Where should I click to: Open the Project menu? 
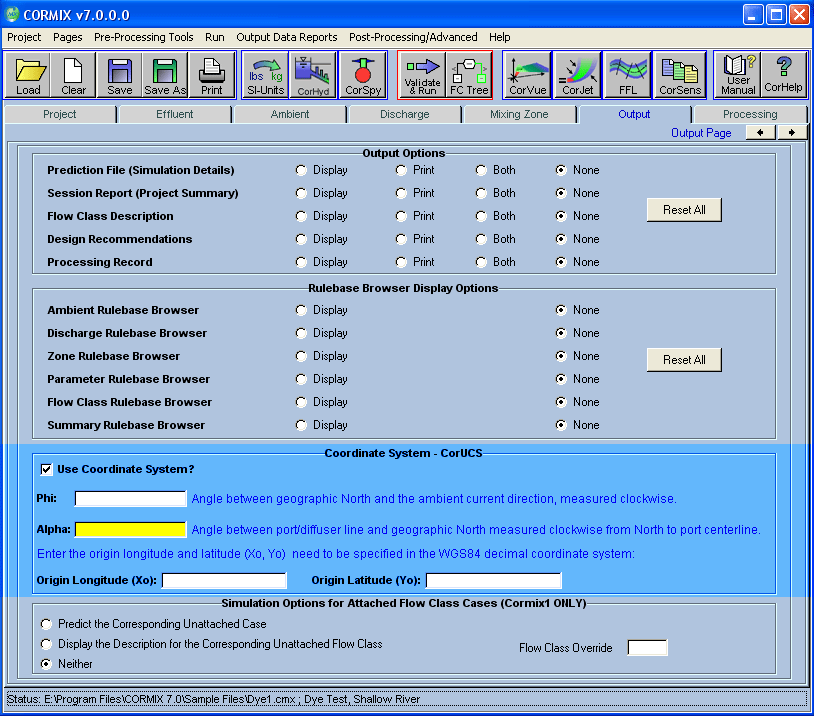pos(24,37)
